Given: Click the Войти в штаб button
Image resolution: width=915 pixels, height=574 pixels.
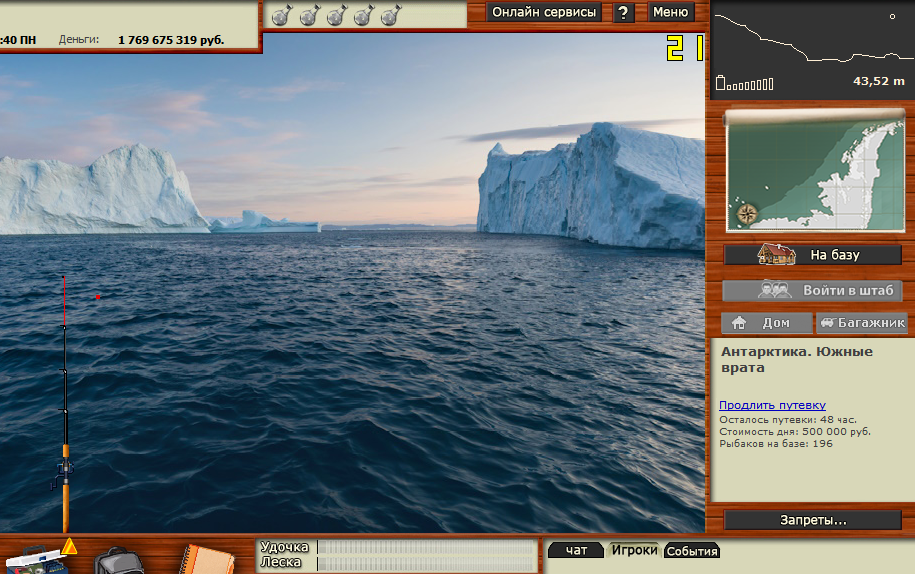Looking at the screenshot, I should [812, 290].
